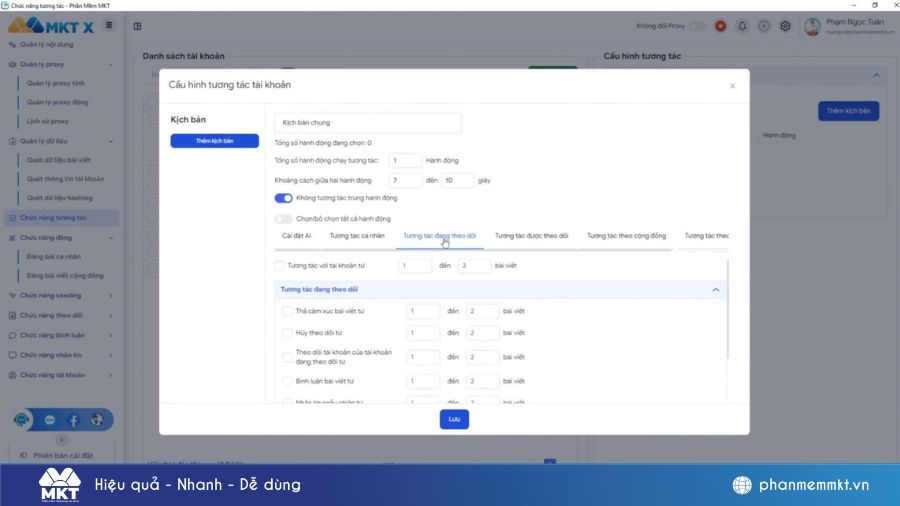The height and width of the screenshot is (506, 900).
Task: Collapse the Tương tác đang theo dõi section
Action: (x=715, y=289)
